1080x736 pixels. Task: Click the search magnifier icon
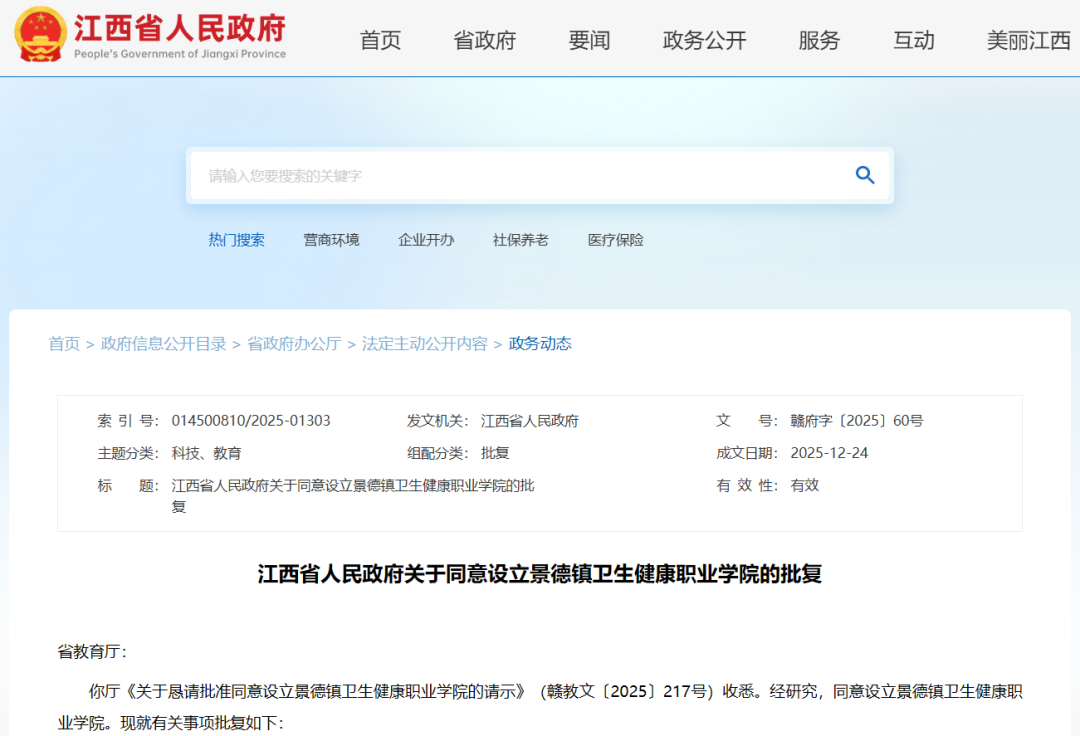[864, 174]
